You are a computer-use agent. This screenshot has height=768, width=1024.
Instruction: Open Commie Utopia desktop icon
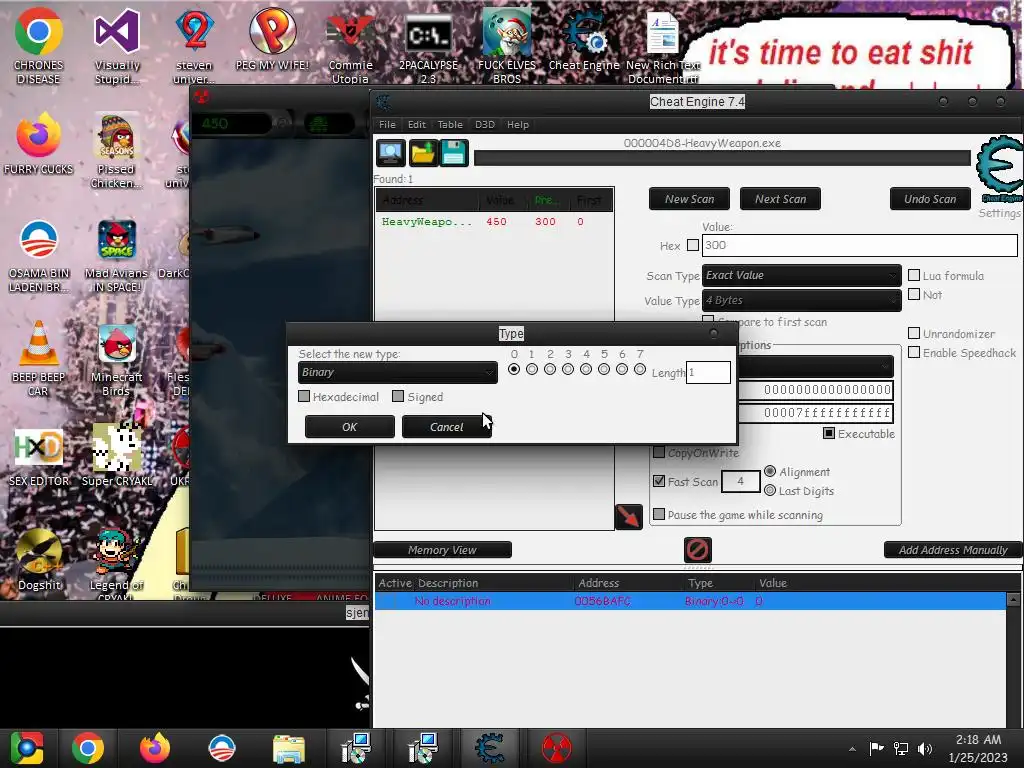[351, 46]
